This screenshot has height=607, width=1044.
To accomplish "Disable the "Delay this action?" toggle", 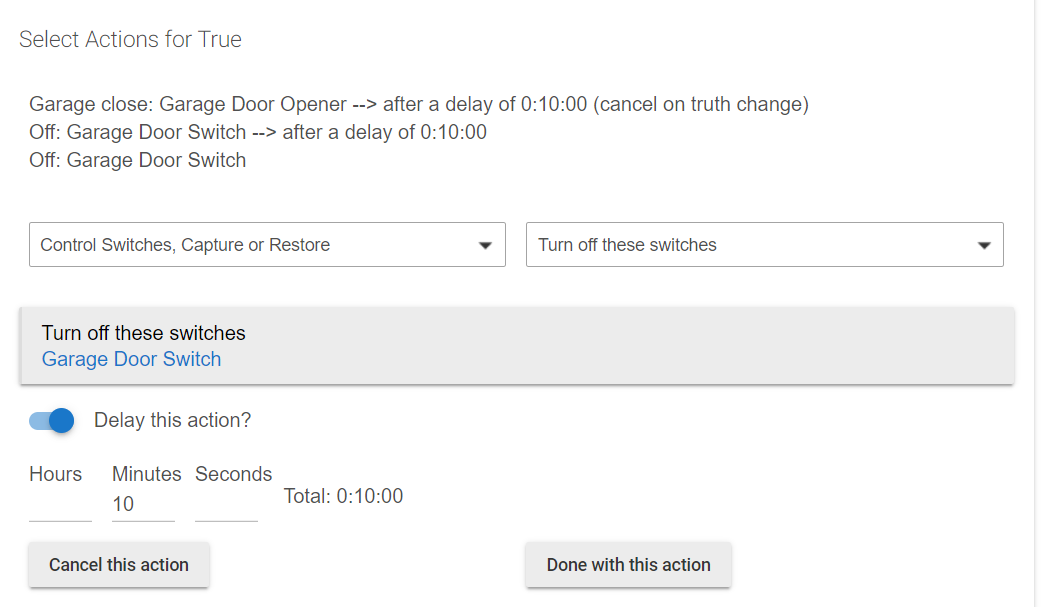I will [51, 421].
